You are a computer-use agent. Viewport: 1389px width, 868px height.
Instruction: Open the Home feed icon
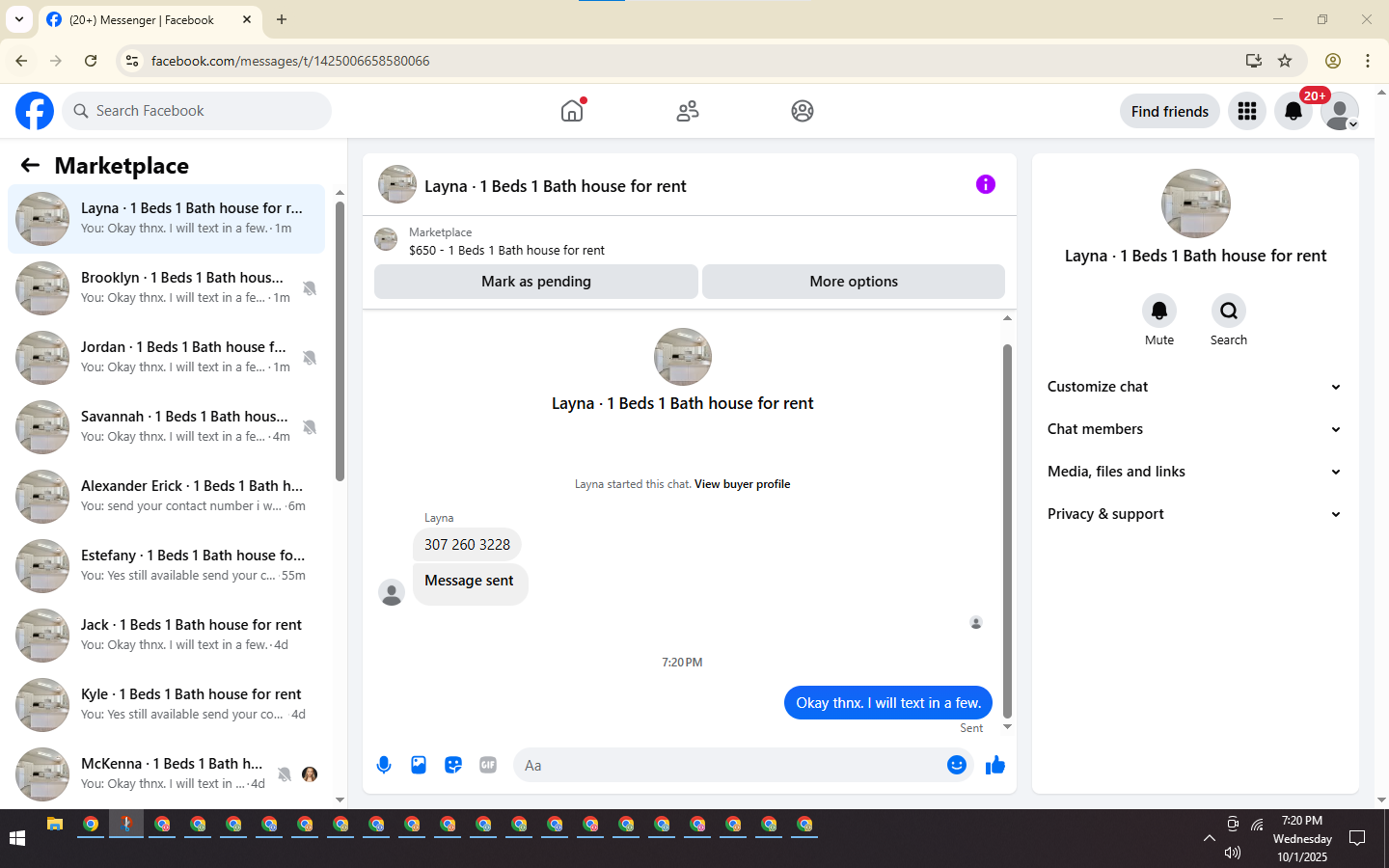(x=572, y=111)
